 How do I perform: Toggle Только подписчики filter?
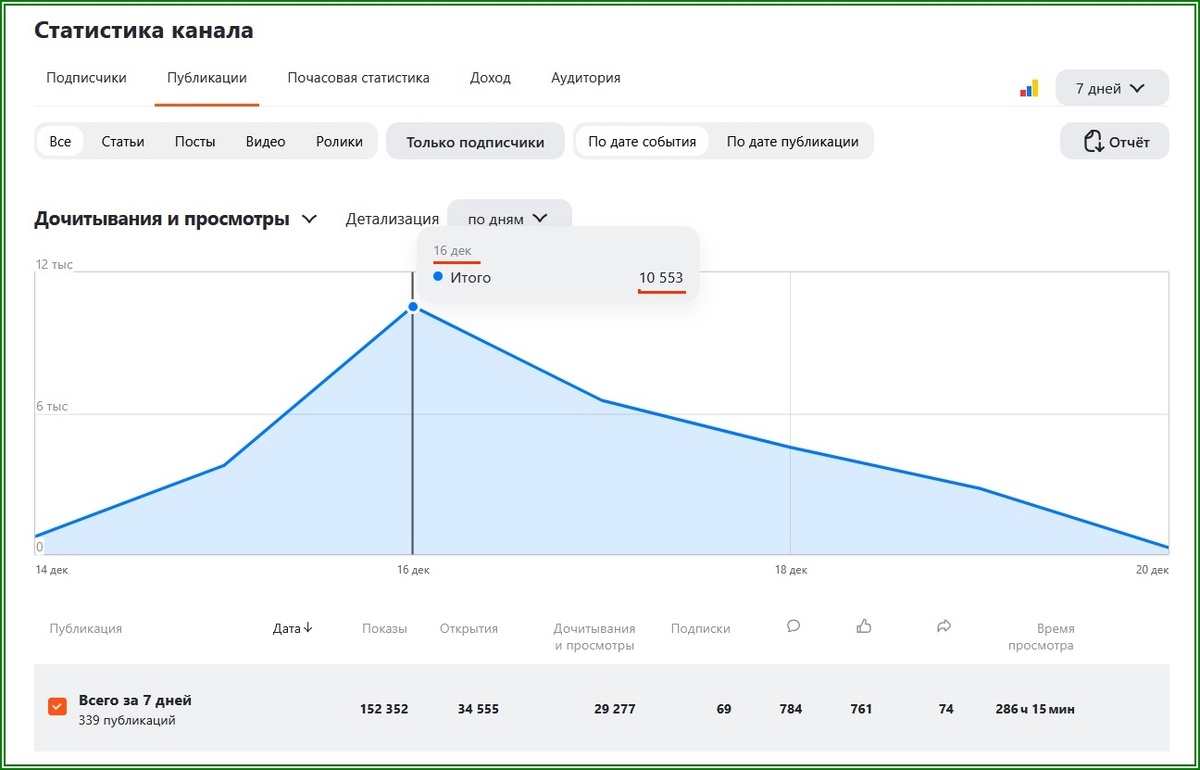click(475, 142)
